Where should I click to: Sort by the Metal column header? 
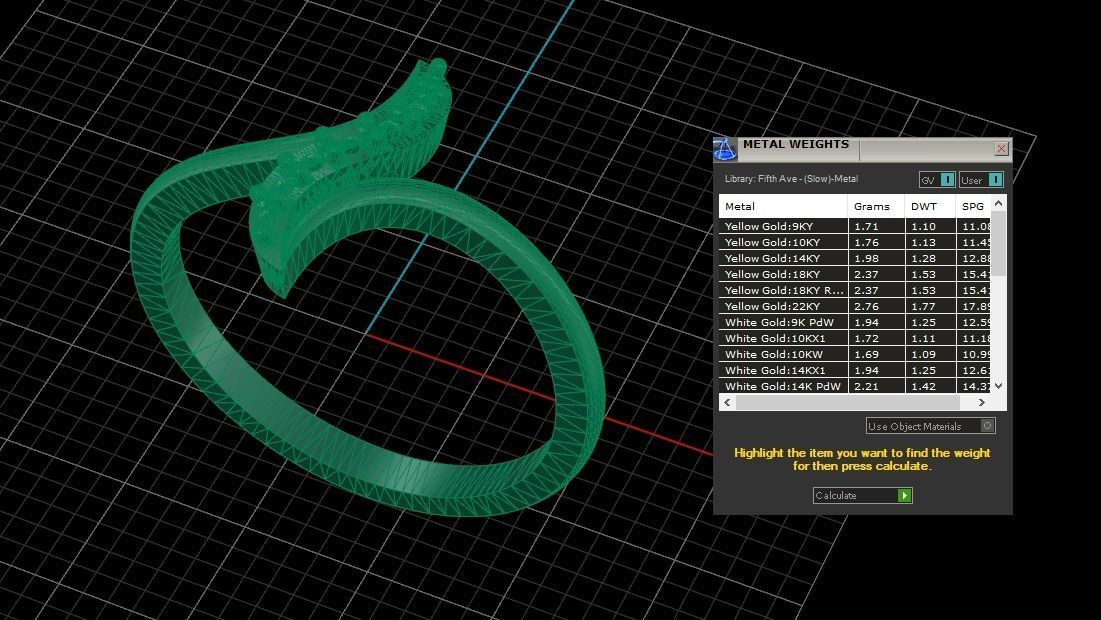[783, 206]
